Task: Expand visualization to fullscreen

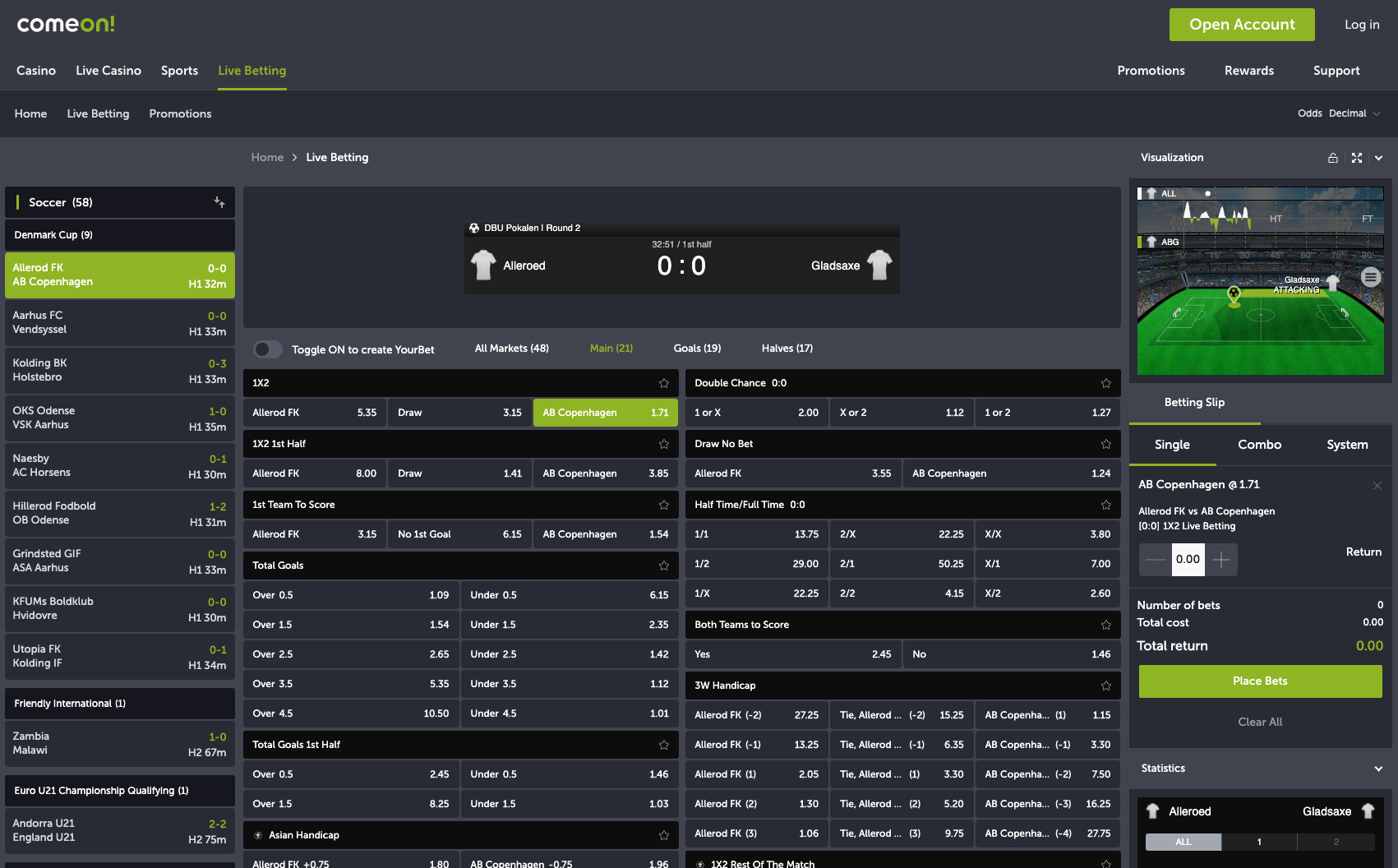Action: pos(1356,158)
